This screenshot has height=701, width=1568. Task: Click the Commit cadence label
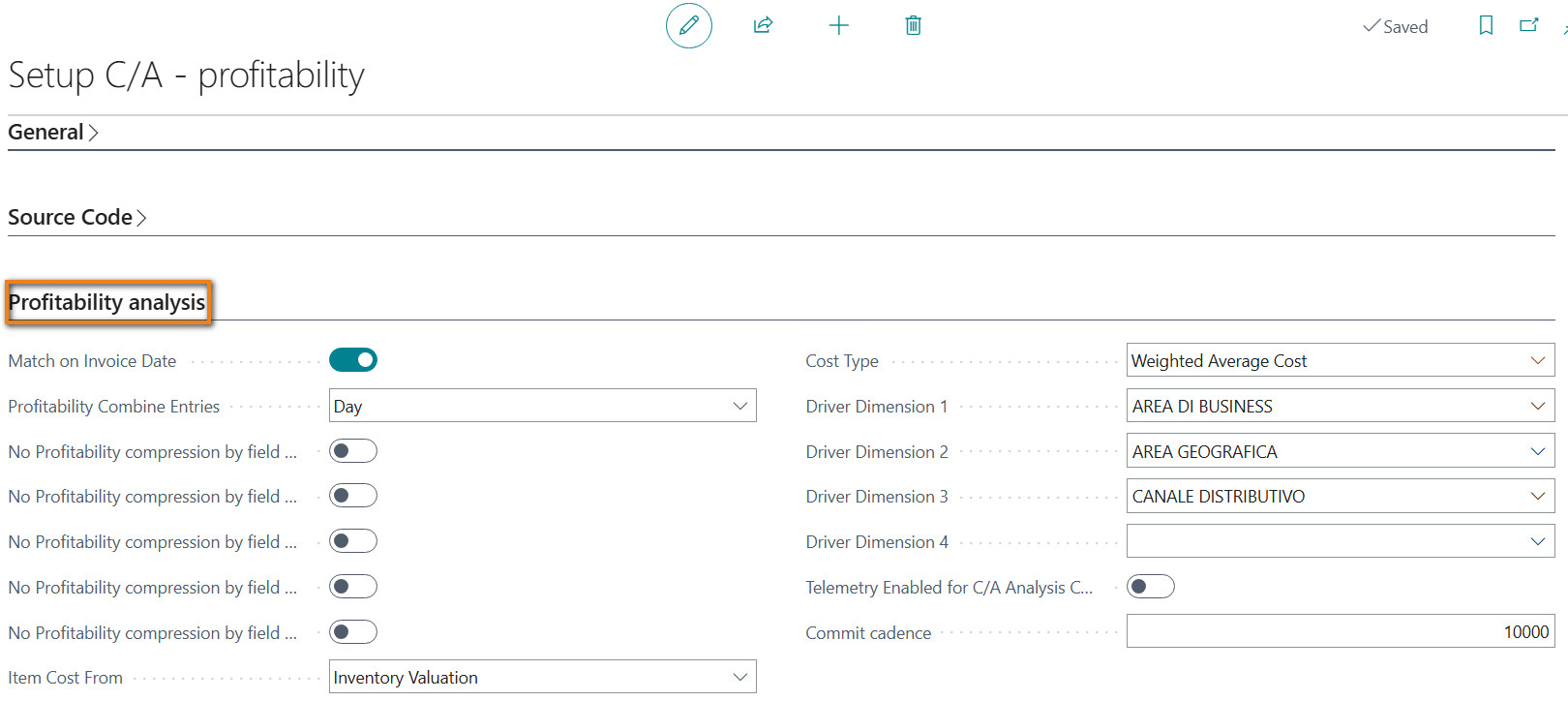pos(868,633)
